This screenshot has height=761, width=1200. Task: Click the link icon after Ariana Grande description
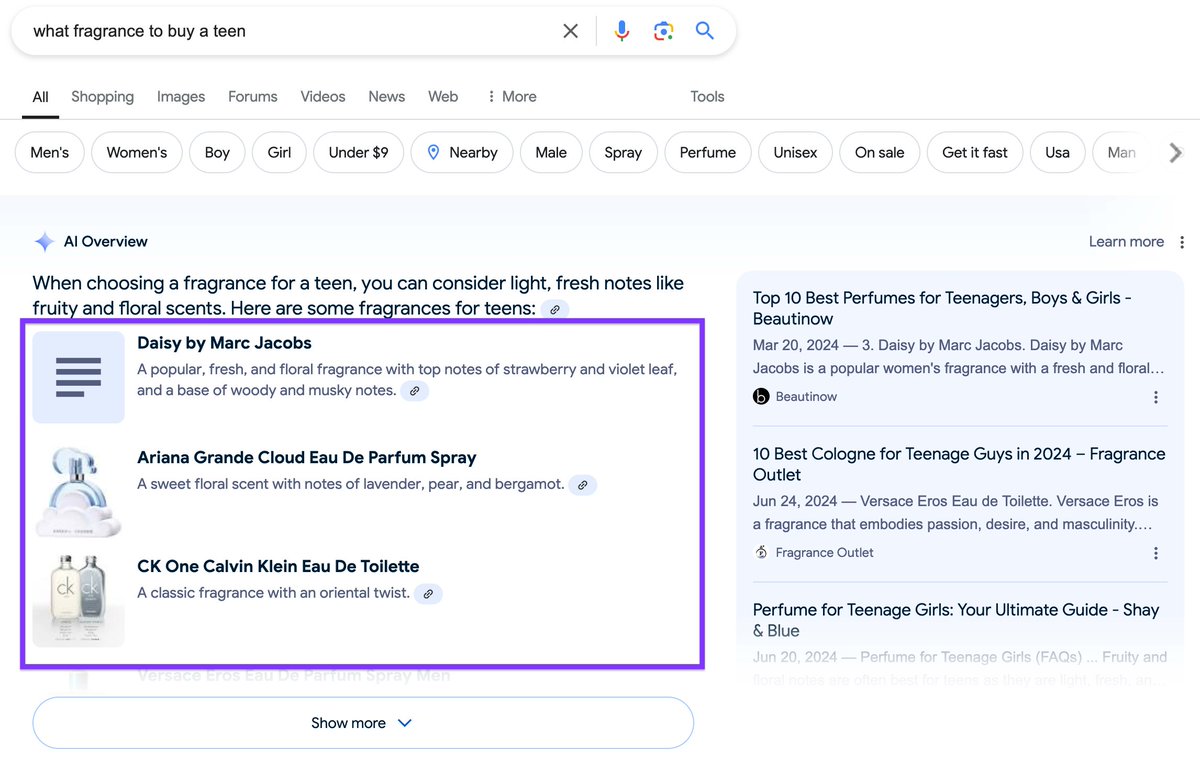point(583,485)
